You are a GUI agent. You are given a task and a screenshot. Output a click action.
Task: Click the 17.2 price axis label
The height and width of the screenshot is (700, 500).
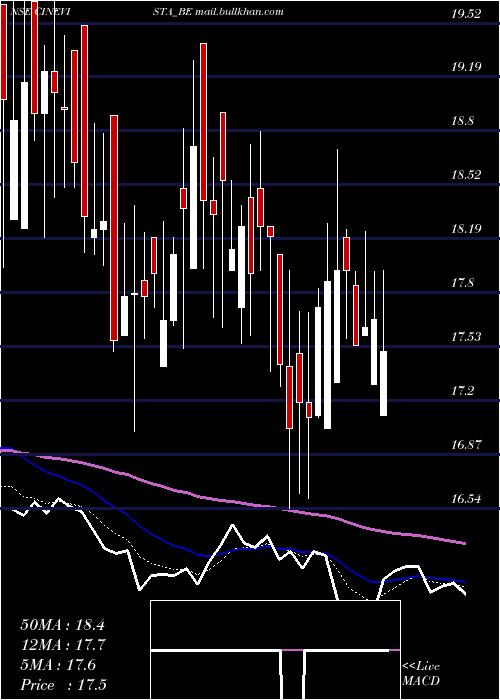463,392
